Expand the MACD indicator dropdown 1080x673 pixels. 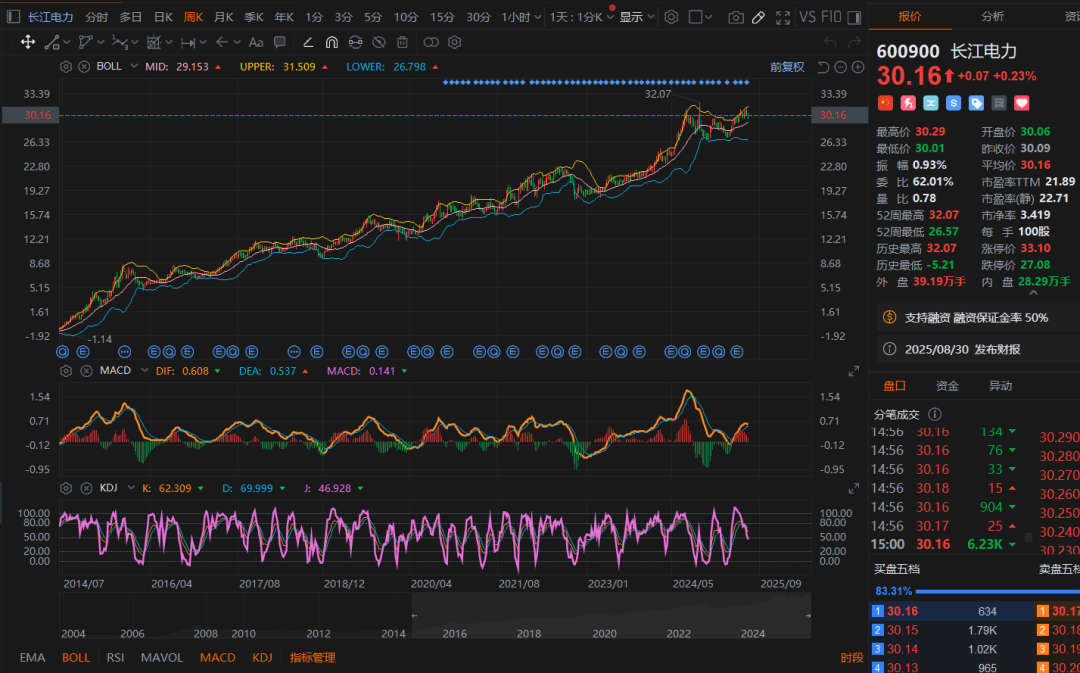[145, 371]
